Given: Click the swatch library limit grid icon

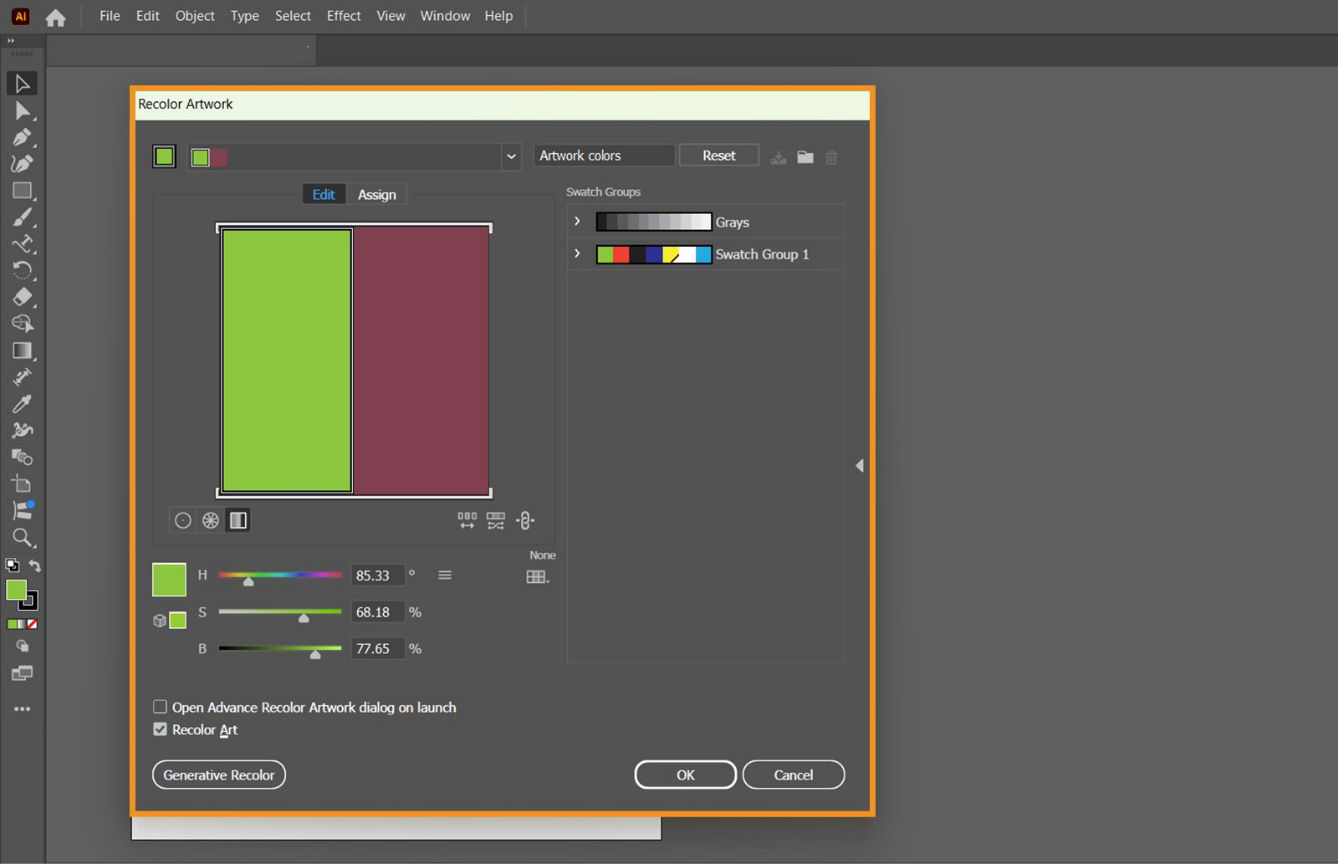Looking at the screenshot, I should tap(536, 576).
